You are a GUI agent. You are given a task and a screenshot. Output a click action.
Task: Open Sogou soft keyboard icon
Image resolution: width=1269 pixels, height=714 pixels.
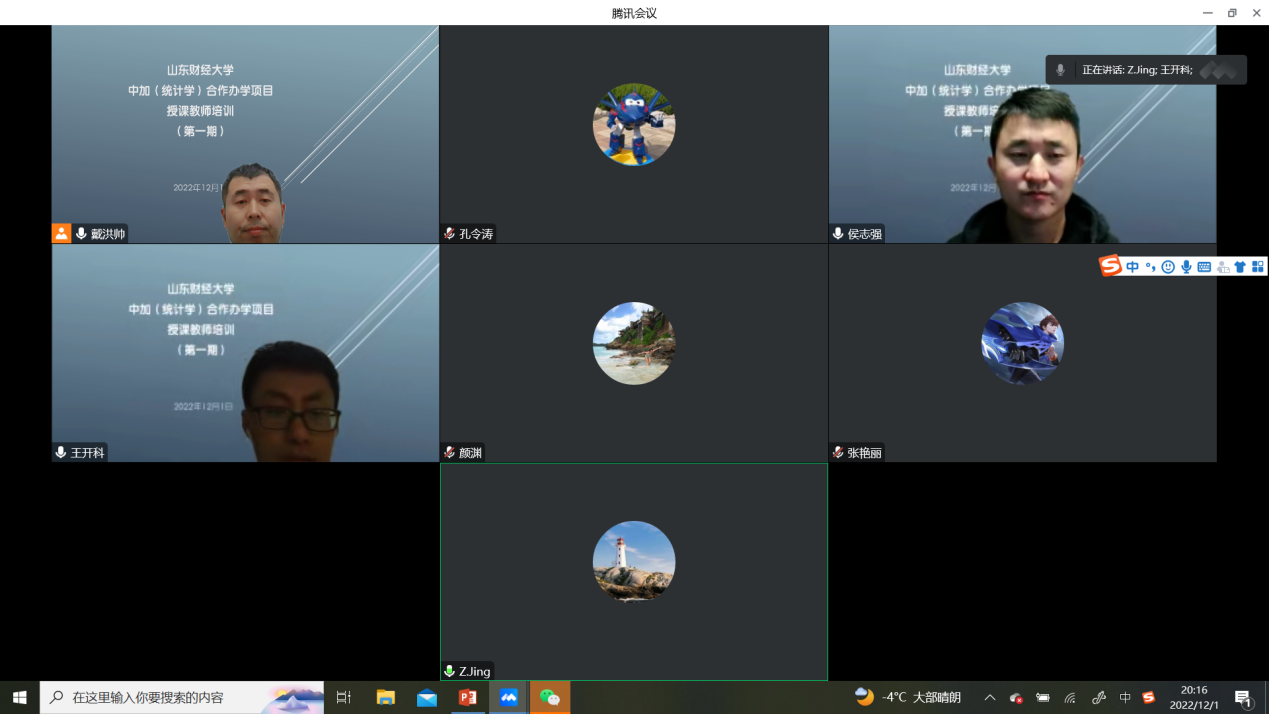pos(1204,267)
